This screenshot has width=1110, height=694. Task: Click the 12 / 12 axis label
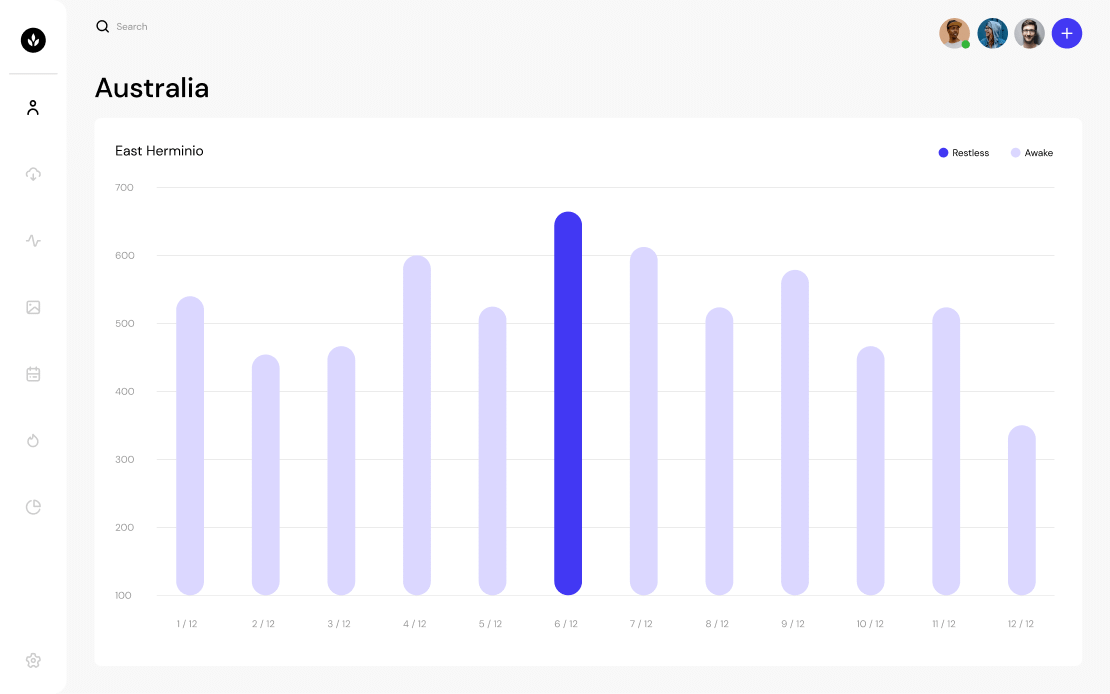coord(1021,624)
